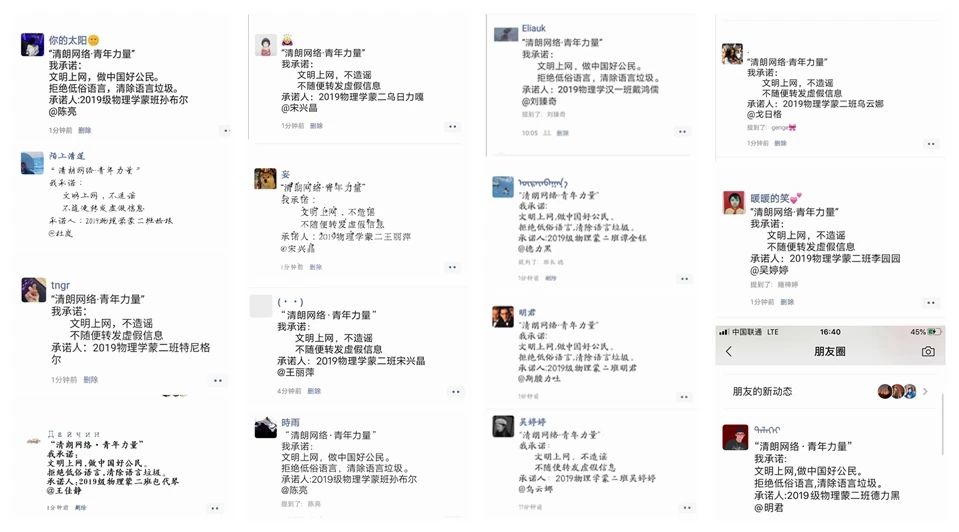The height and width of the screenshot is (532, 959).
Task: Tap 安's dog avatar
Action: click(x=265, y=179)
